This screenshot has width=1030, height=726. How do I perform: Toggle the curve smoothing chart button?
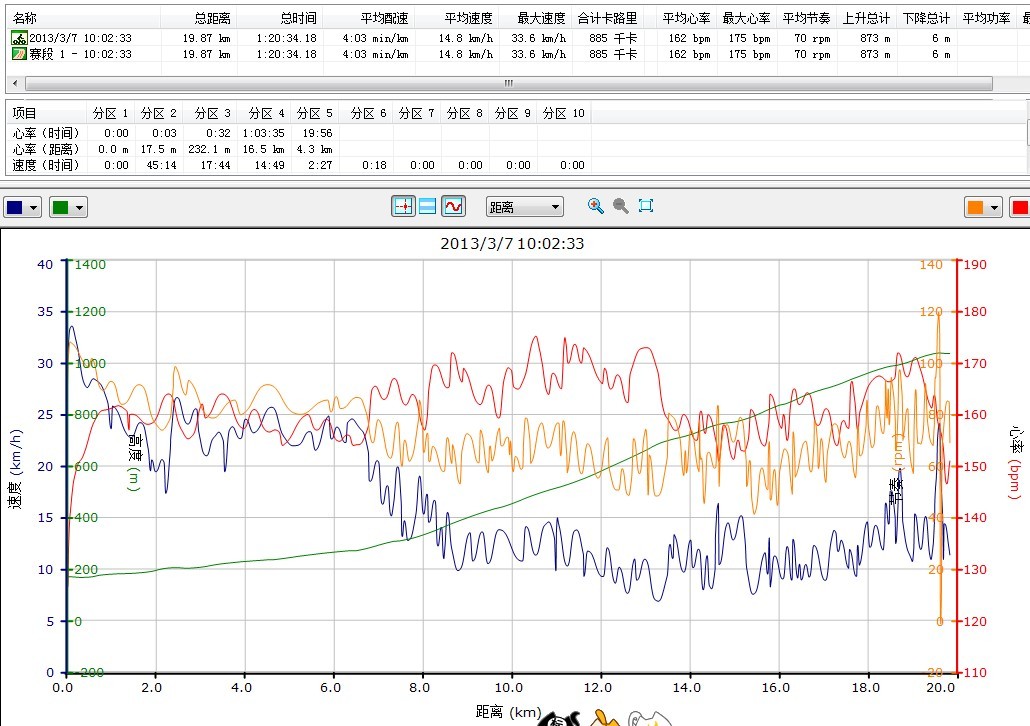(x=454, y=206)
